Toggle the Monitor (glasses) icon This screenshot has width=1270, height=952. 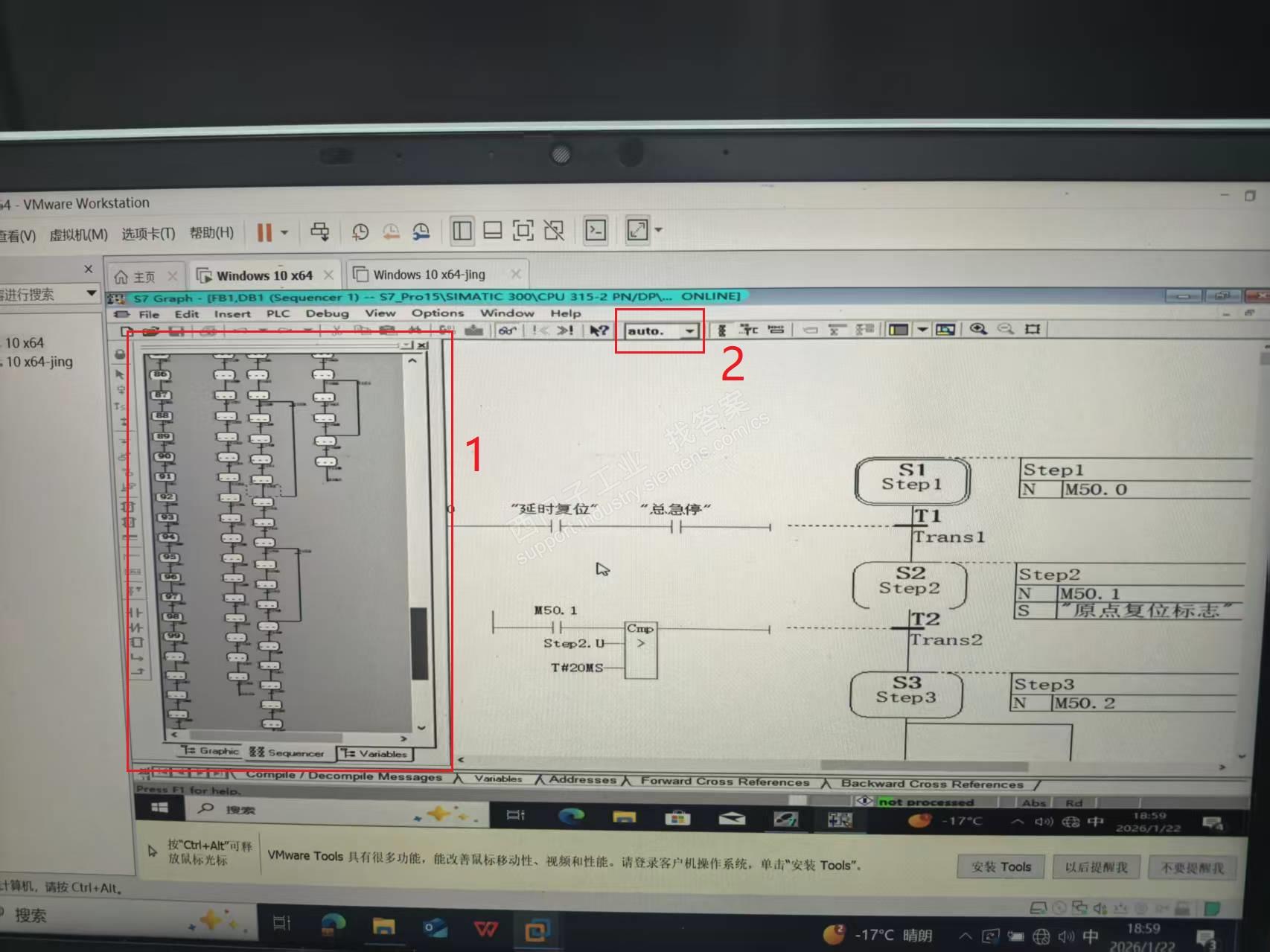click(508, 330)
